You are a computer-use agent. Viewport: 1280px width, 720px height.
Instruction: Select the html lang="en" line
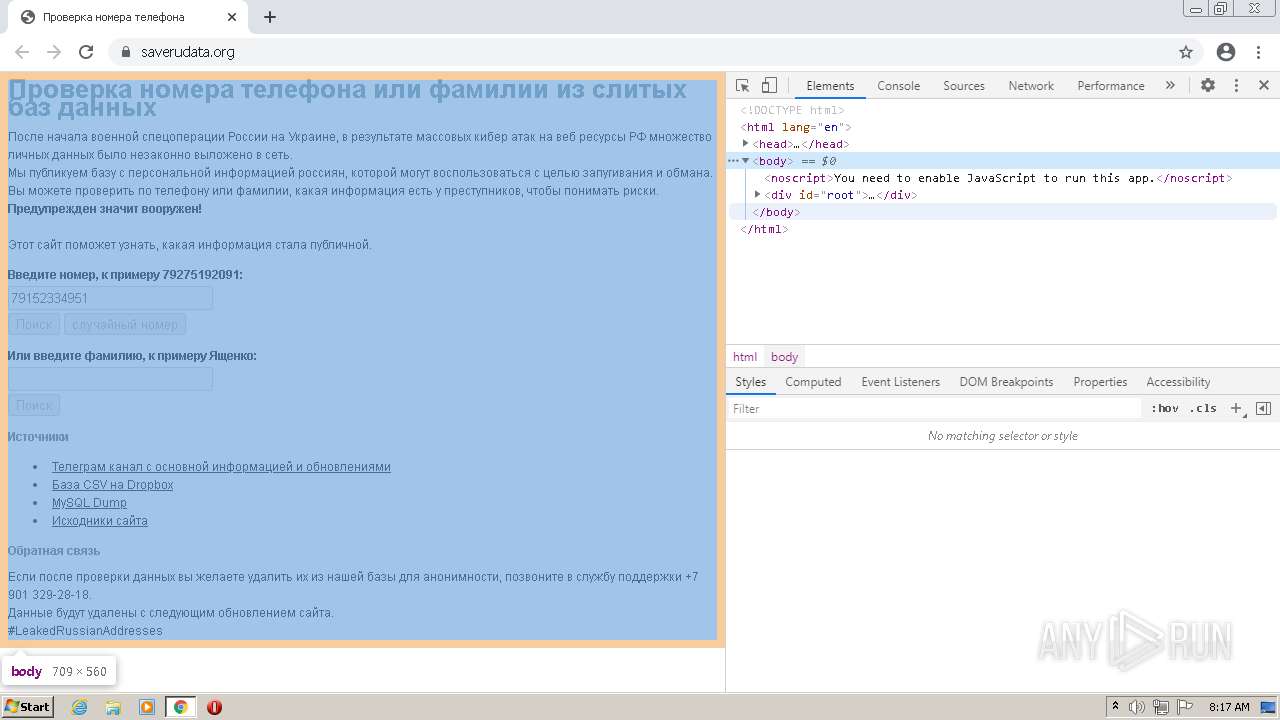(x=796, y=127)
